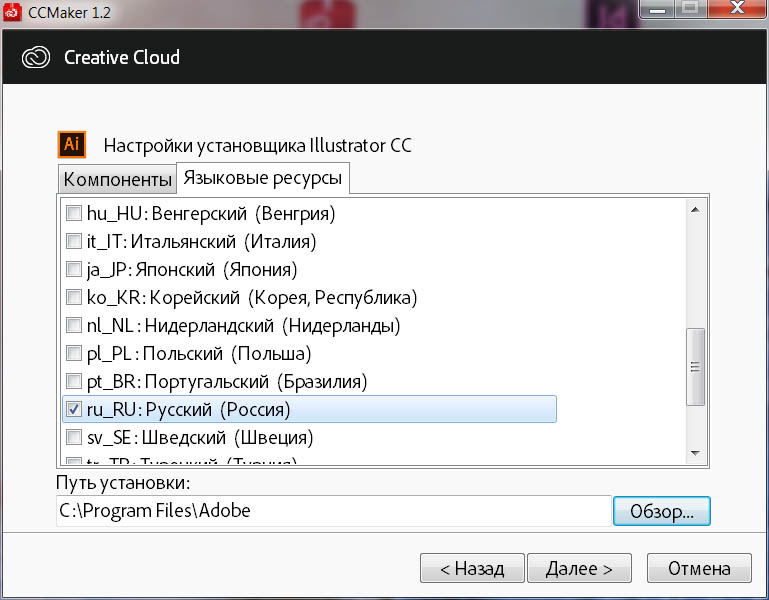Select row text 'ru_RU: Русский (Россия)'
Image resolution: width=769 pixels, height=600 pixels.
click(x=188, y=409)
